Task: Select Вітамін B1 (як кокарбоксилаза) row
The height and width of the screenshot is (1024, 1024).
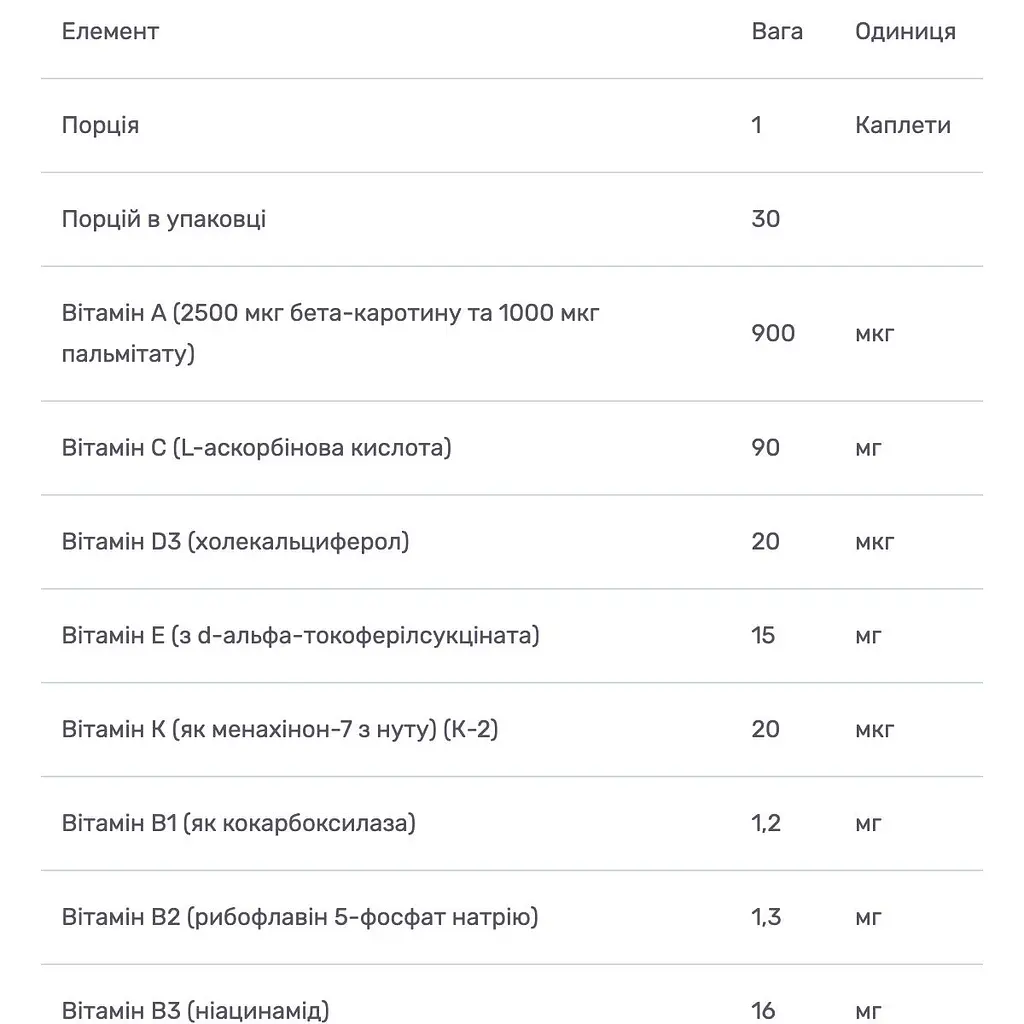Action: pyautogui.click(x=512, y=824)
